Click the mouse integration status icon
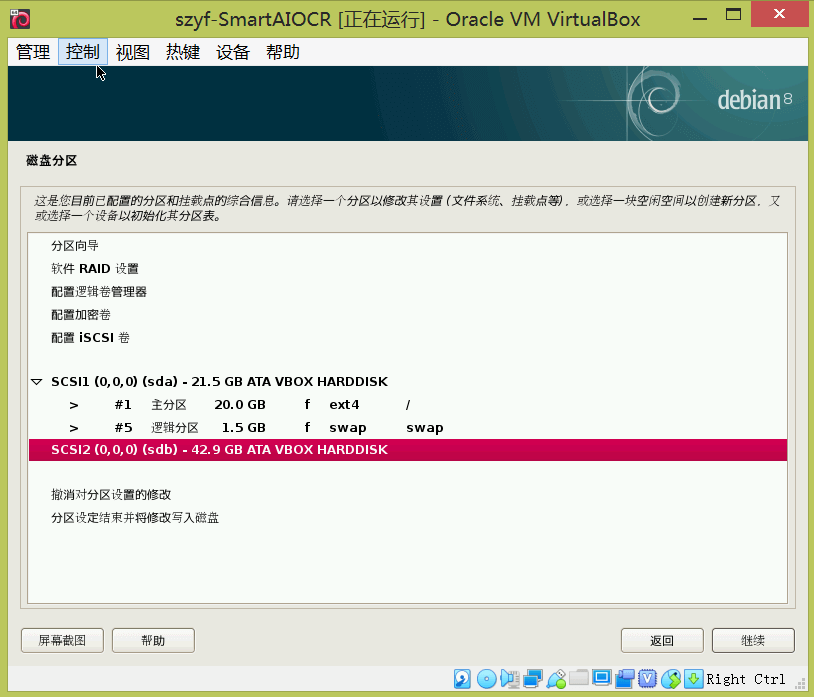This screenshot has width=814, height=697. pos(671,678)
